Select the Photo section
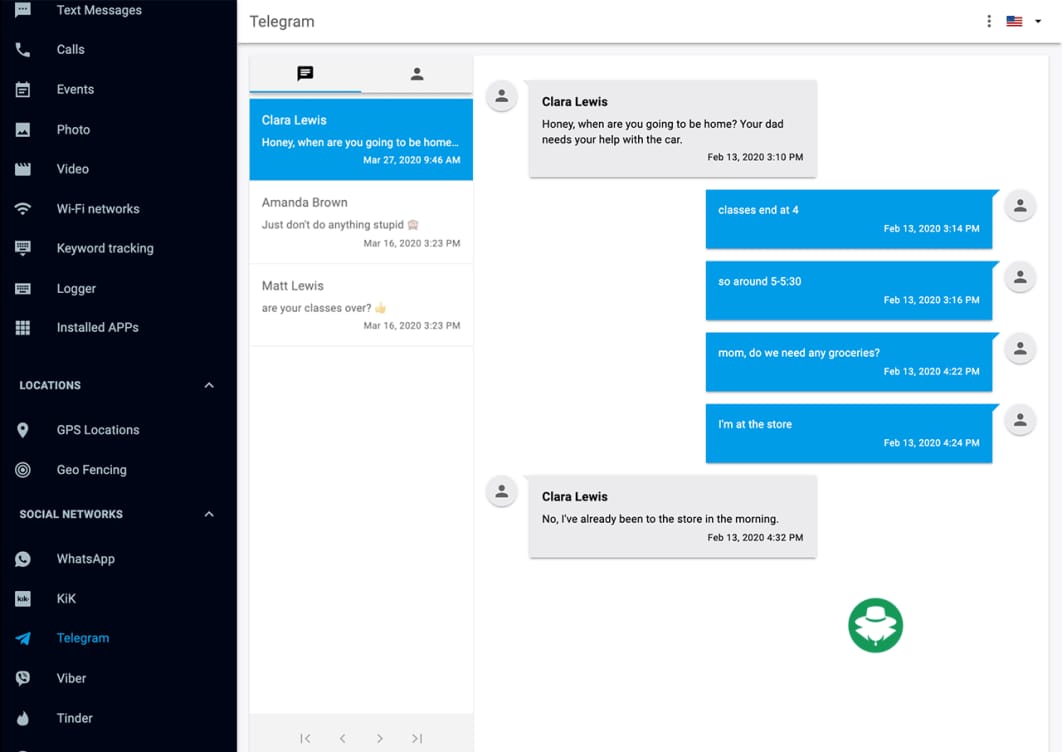Image resolution: width=1062 pixels, height=752 pixels. tap(72, 129)
